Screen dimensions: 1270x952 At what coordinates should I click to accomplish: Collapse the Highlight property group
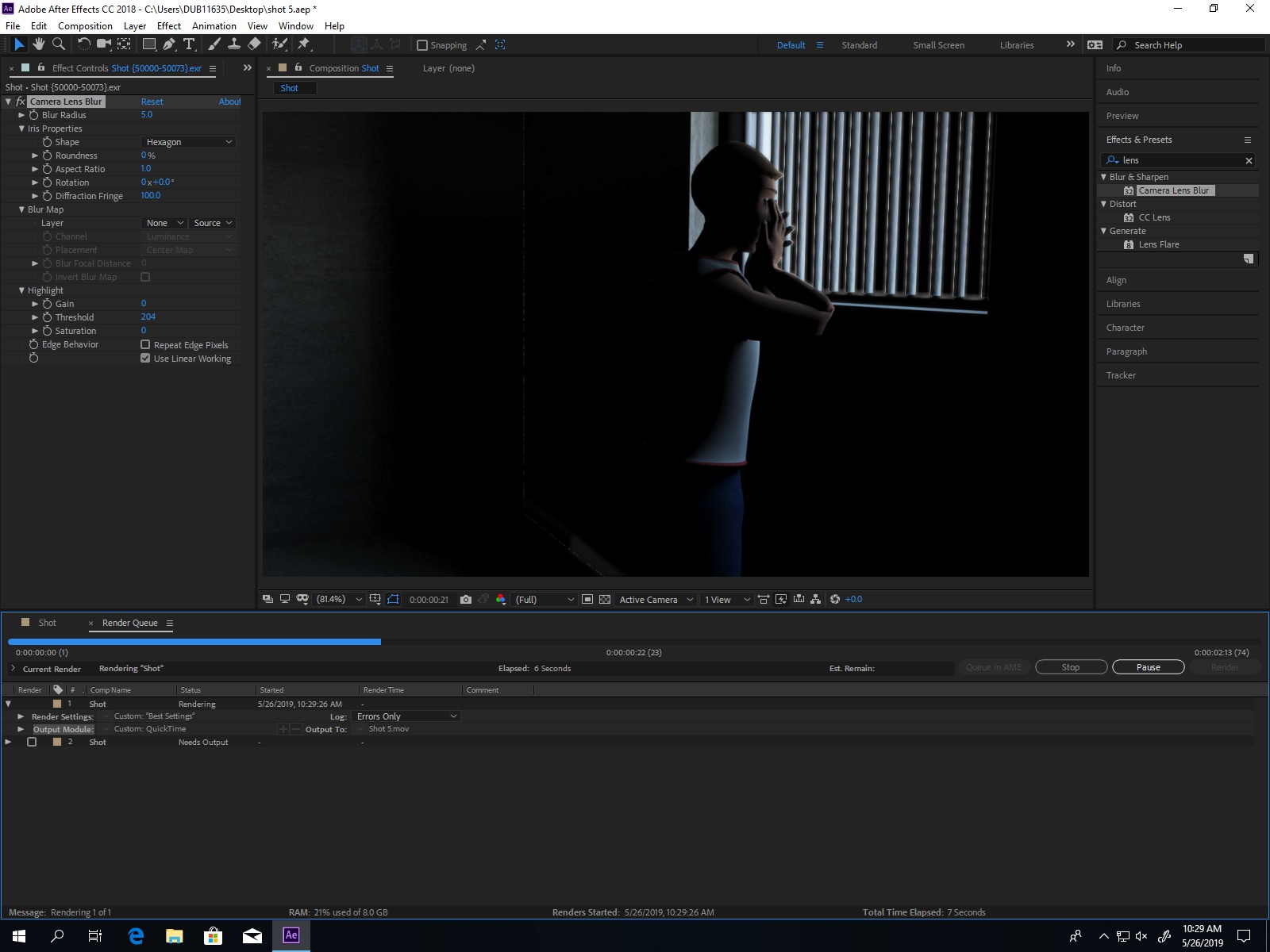pos(21,290)
